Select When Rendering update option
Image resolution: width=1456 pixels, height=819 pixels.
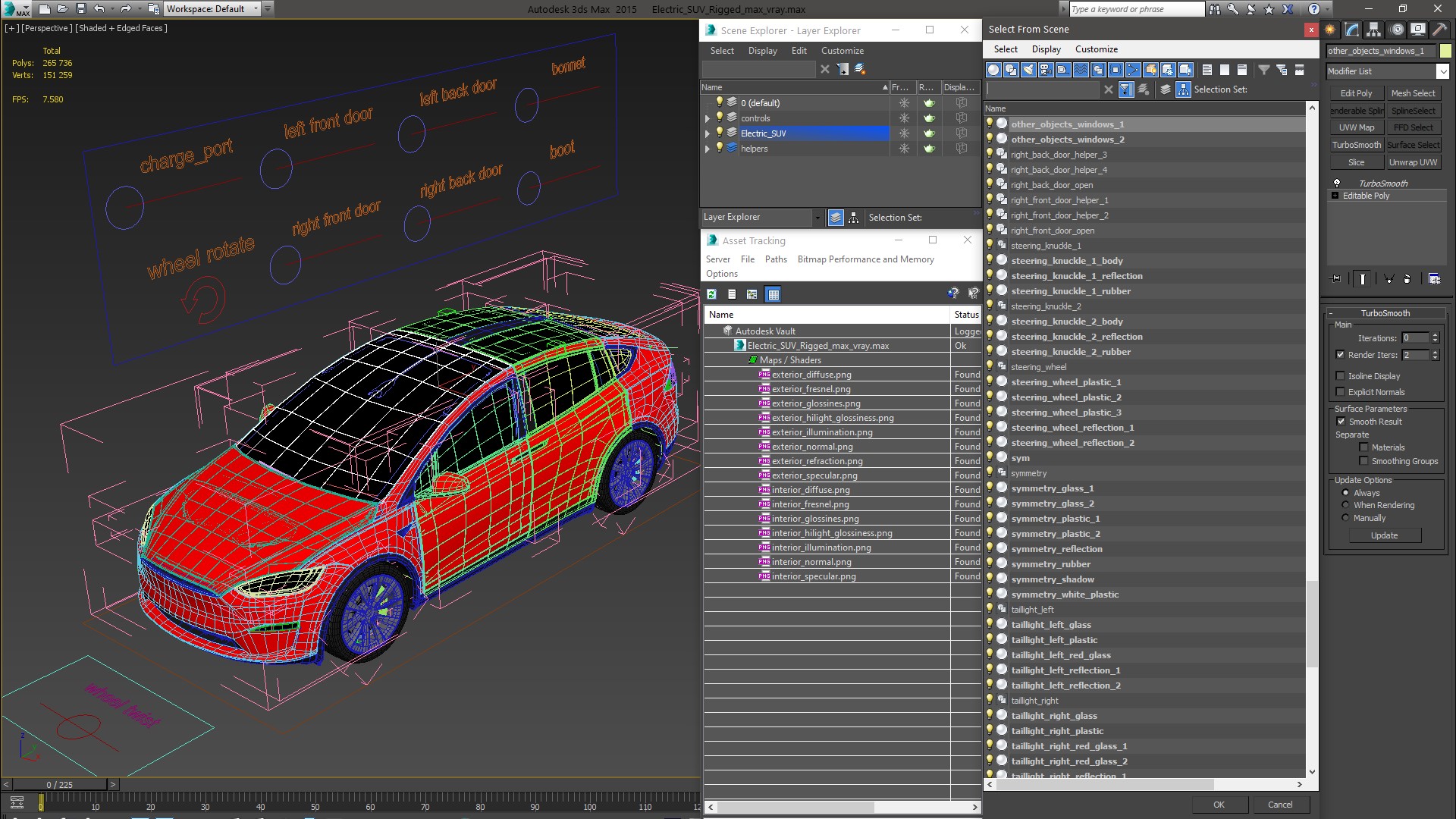tap(1345, 505)
